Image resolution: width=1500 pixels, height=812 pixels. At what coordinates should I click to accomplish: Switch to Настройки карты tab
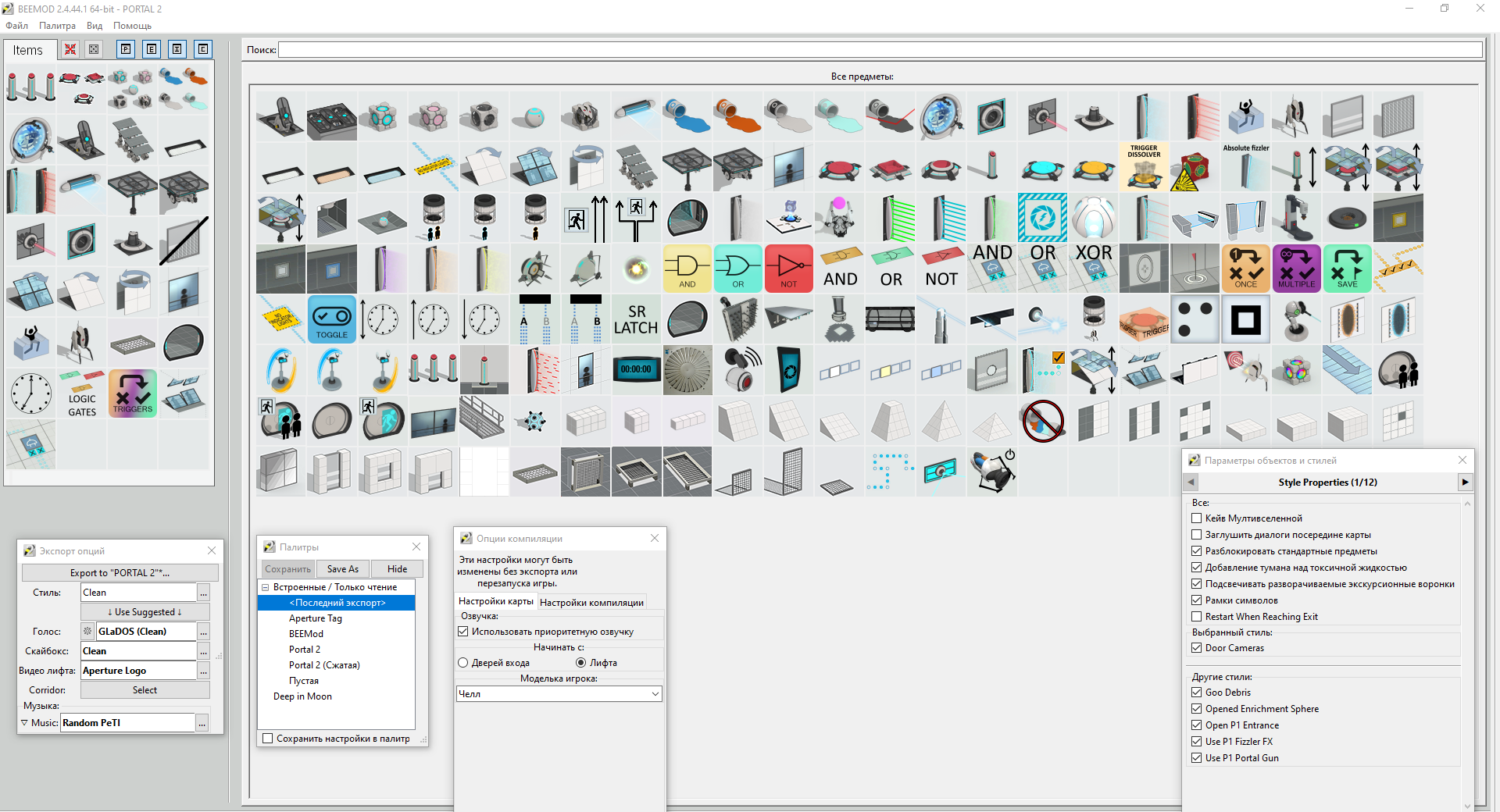(x=496, y=601)
